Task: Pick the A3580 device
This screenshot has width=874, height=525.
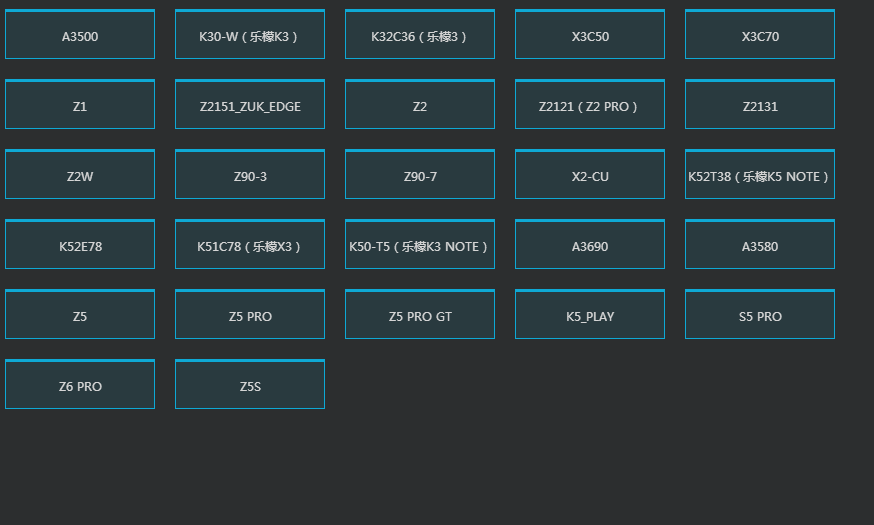Action: (x=760, y=245)
